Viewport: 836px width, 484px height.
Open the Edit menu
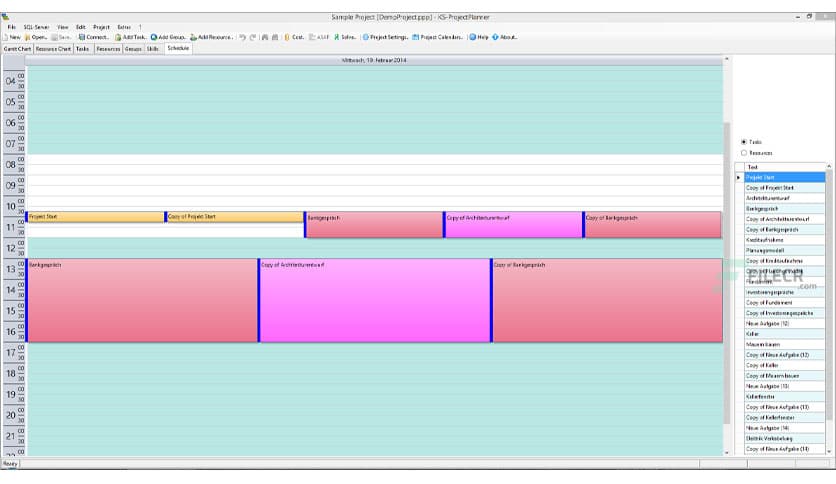tap(81, 27)
